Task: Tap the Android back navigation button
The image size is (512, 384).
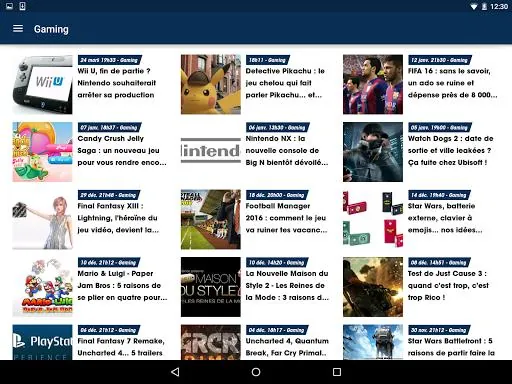Action: click(x=175, y=372)
